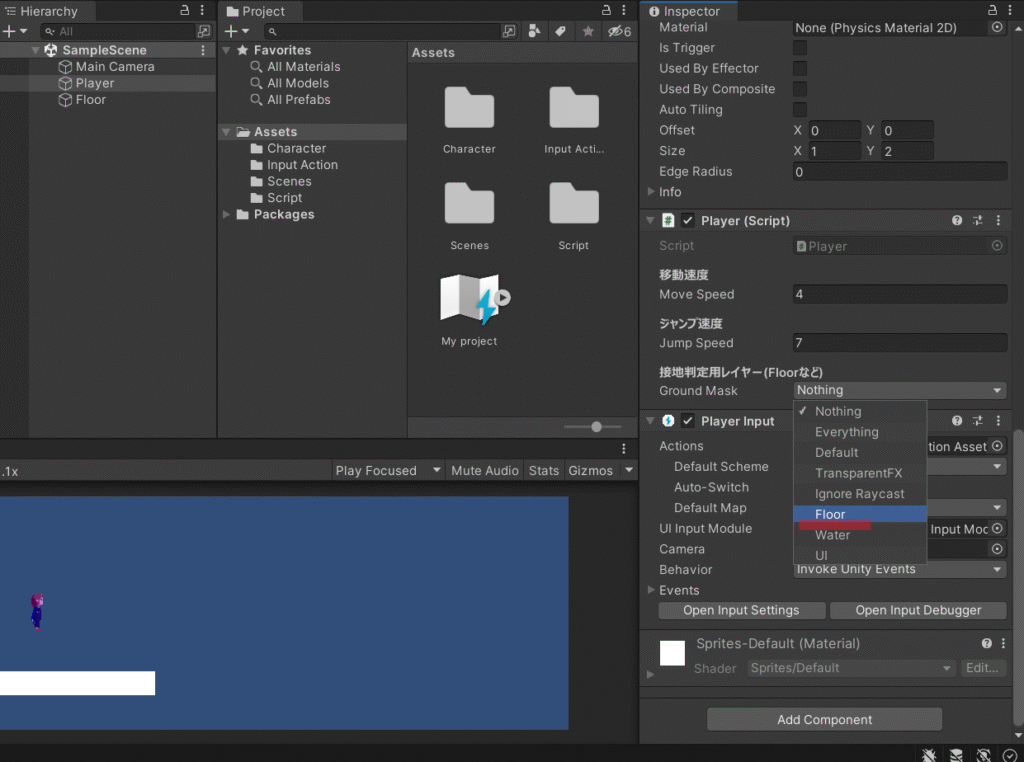This screenshot has width=1024, height=762.
Task: Open the Player (Script) three-dot context menu
Action: tap(997, 221)
